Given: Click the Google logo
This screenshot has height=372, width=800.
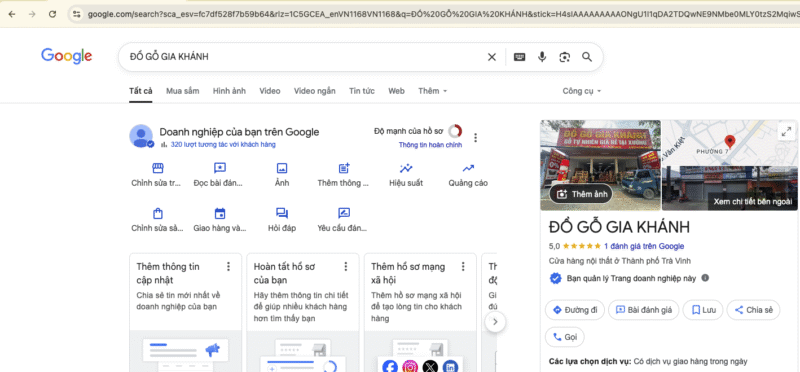Looking at the screenshot, I should 66,56.
